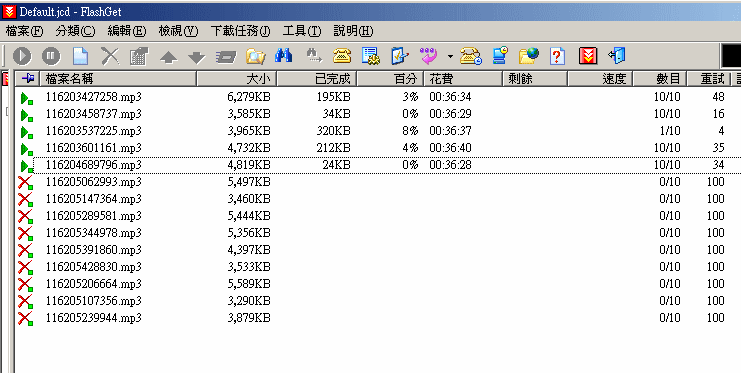Click red failed icon for 116205062993.mp3
741x373 pixels.
[26, 182]
